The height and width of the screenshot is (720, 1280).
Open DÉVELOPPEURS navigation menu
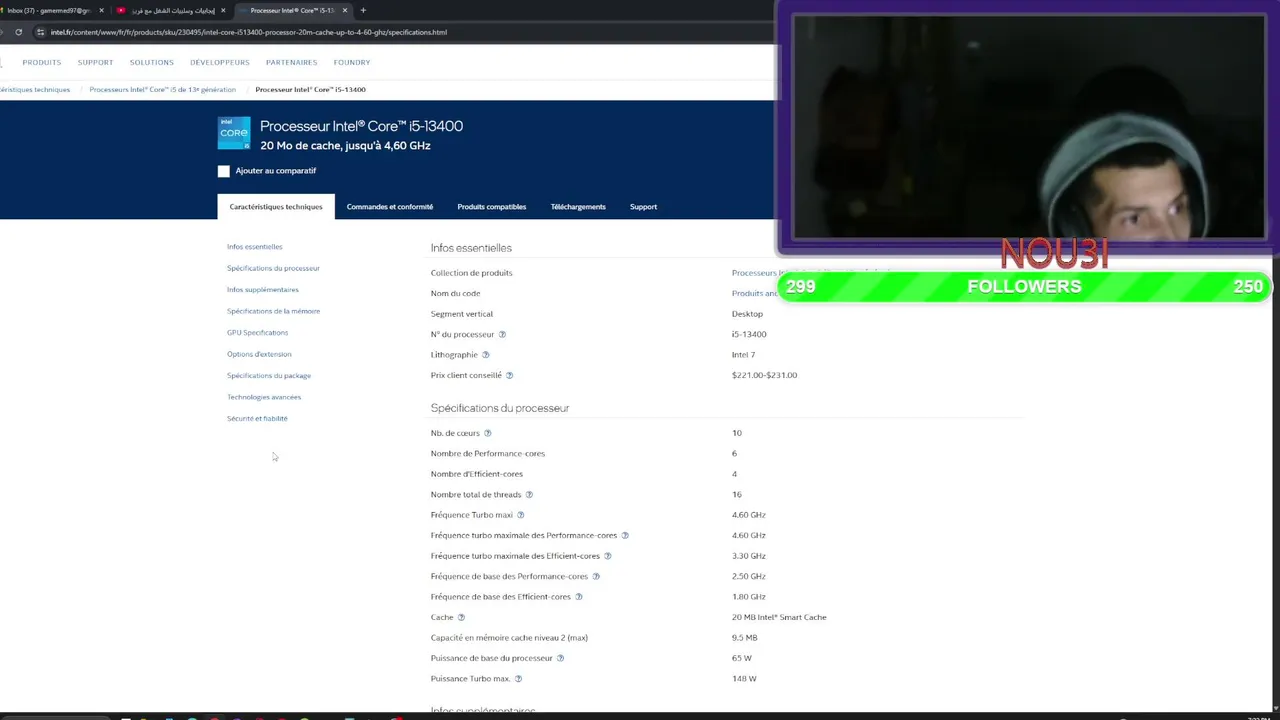point(220,62)
